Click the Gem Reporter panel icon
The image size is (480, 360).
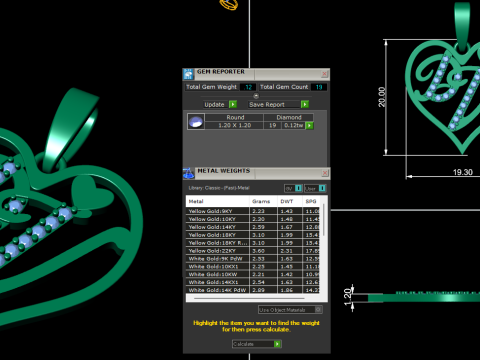188,74
